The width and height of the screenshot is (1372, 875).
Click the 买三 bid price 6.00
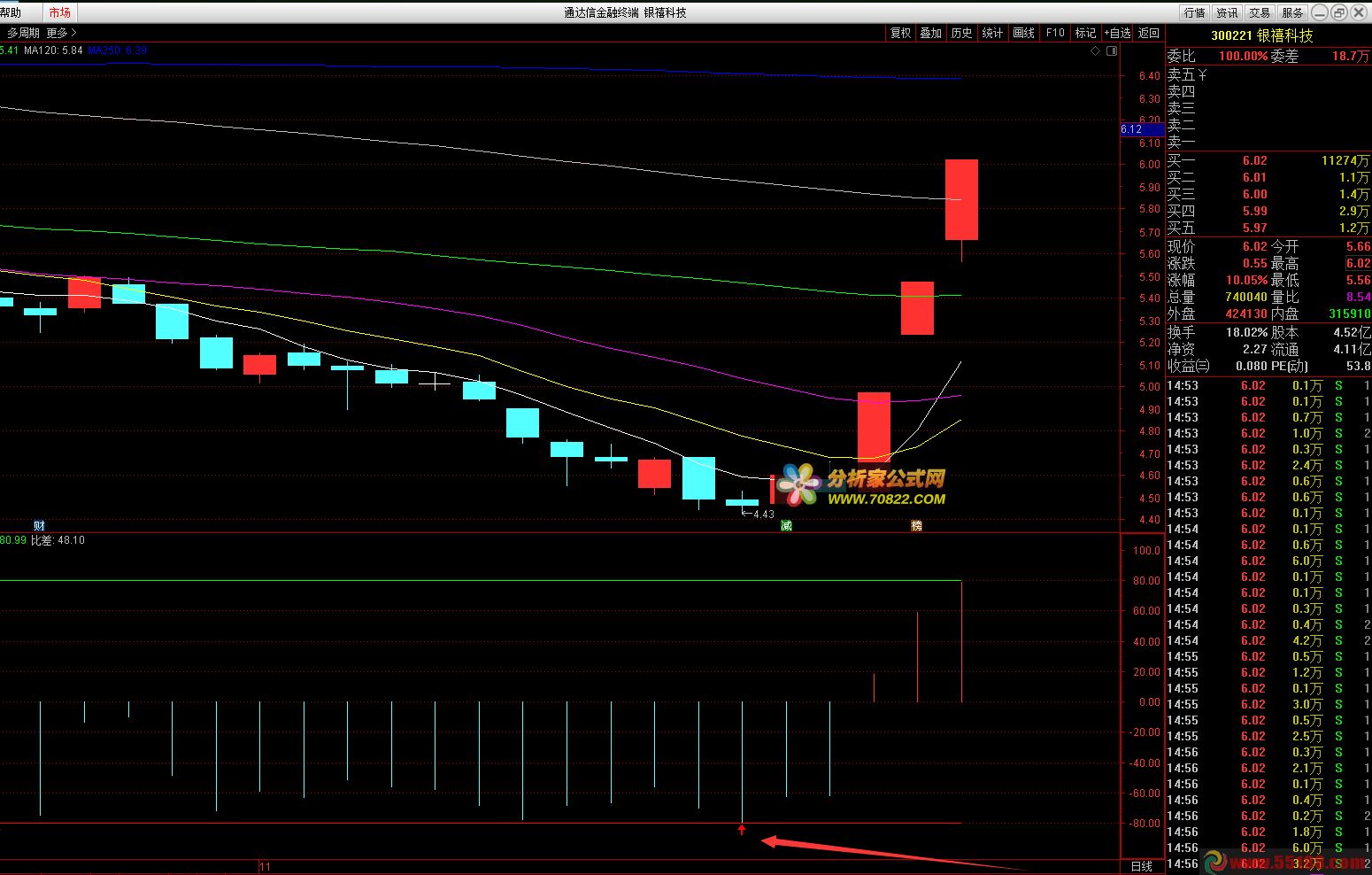tap(1254, 194)
